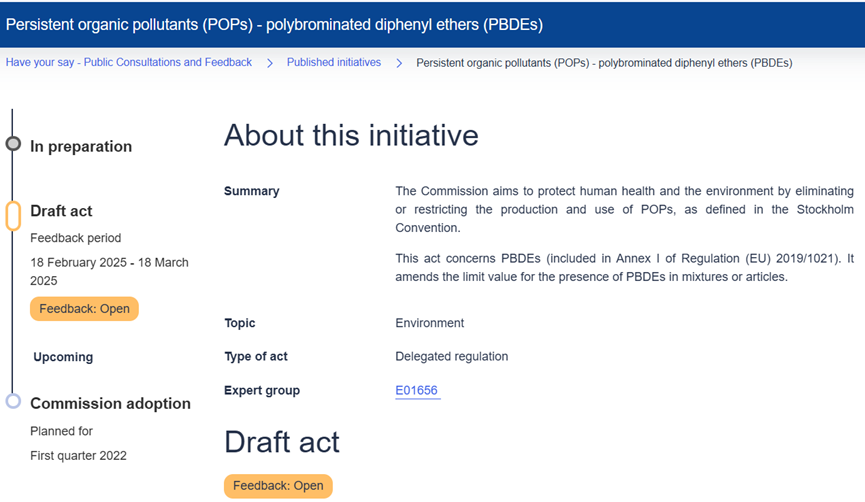Click the feedback period dates text

[109, 272]
